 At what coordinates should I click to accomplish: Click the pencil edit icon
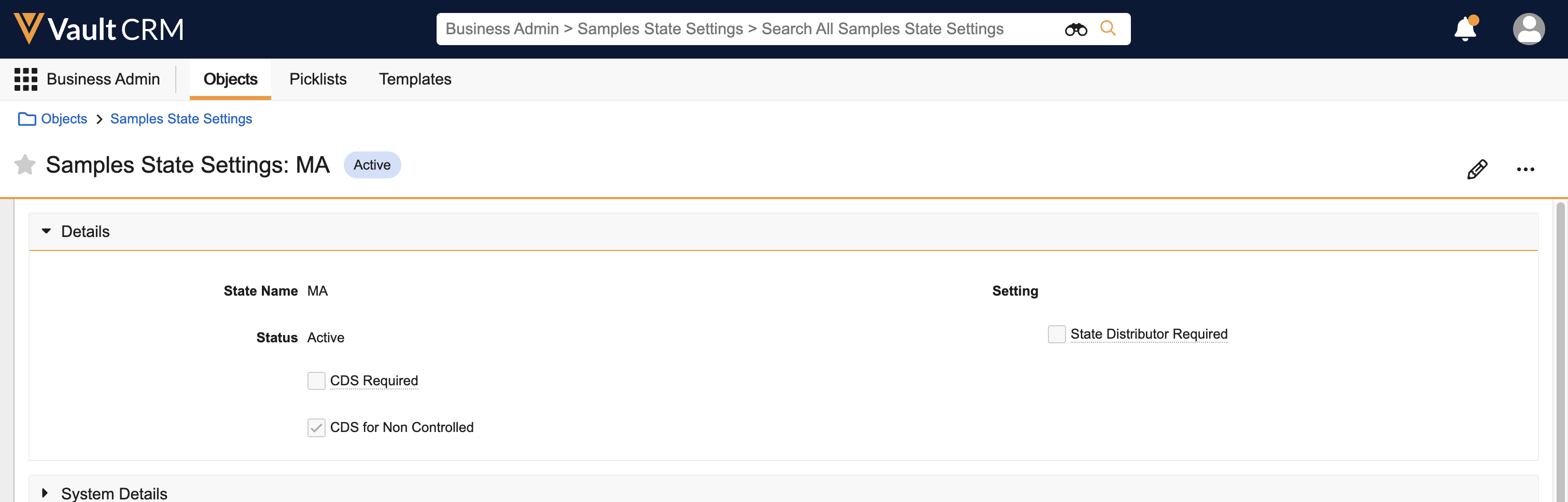pyautogui.click(x=1477, y=169)
